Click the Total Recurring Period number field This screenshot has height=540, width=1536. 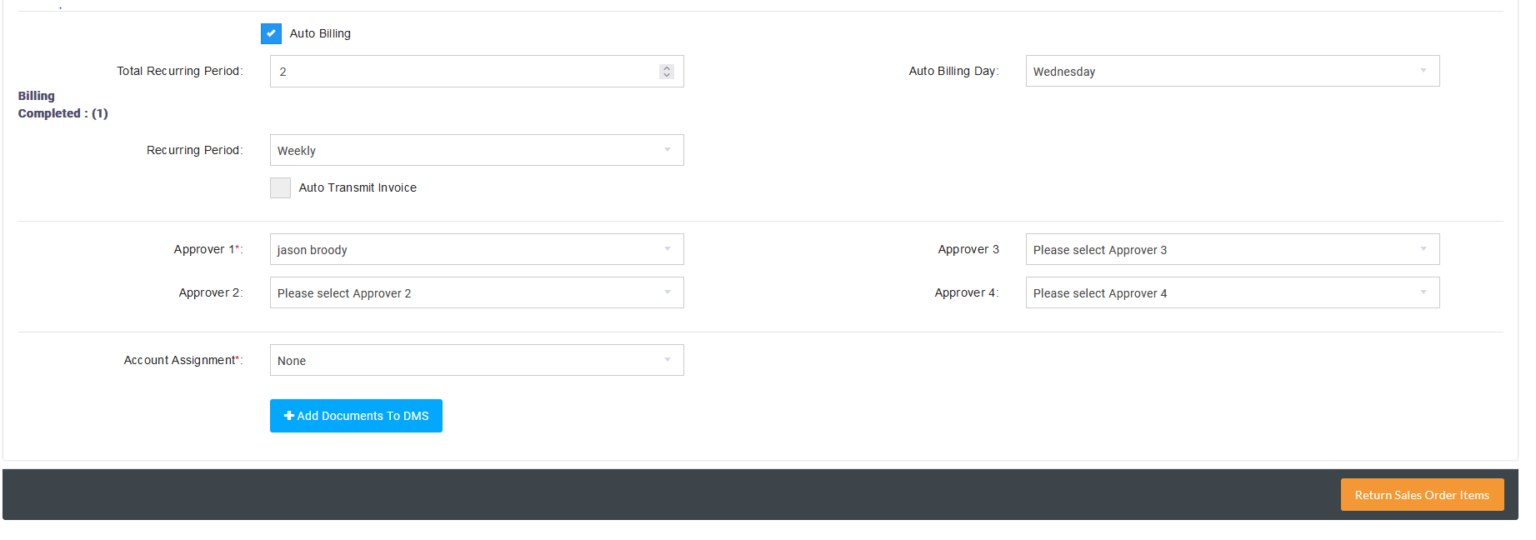[477, 72]
